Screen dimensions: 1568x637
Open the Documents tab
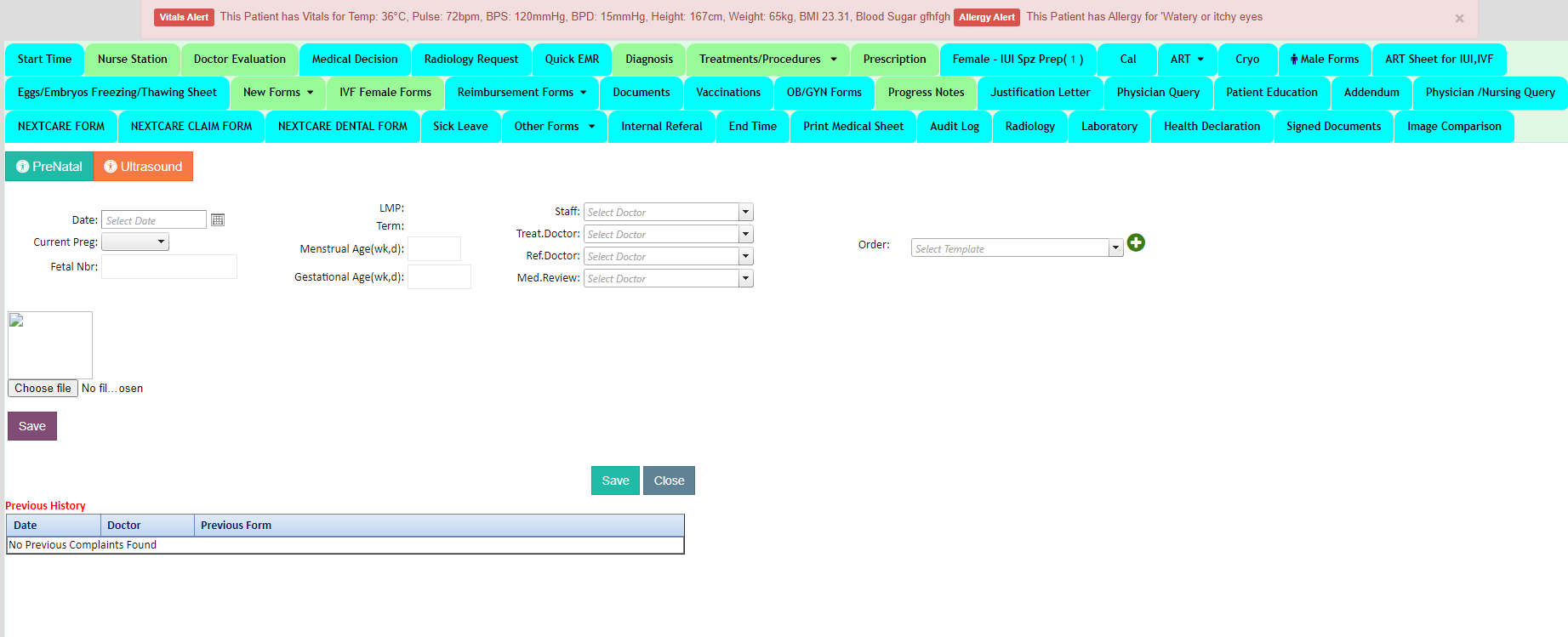pyautogui.click(x=641, y=93)
